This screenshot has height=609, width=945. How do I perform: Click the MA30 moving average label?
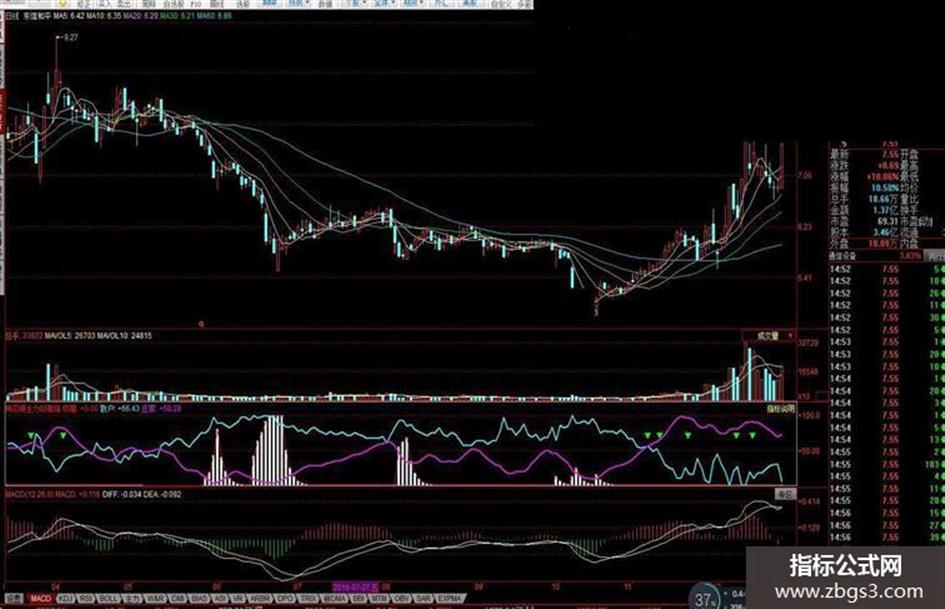pos(177,16)
